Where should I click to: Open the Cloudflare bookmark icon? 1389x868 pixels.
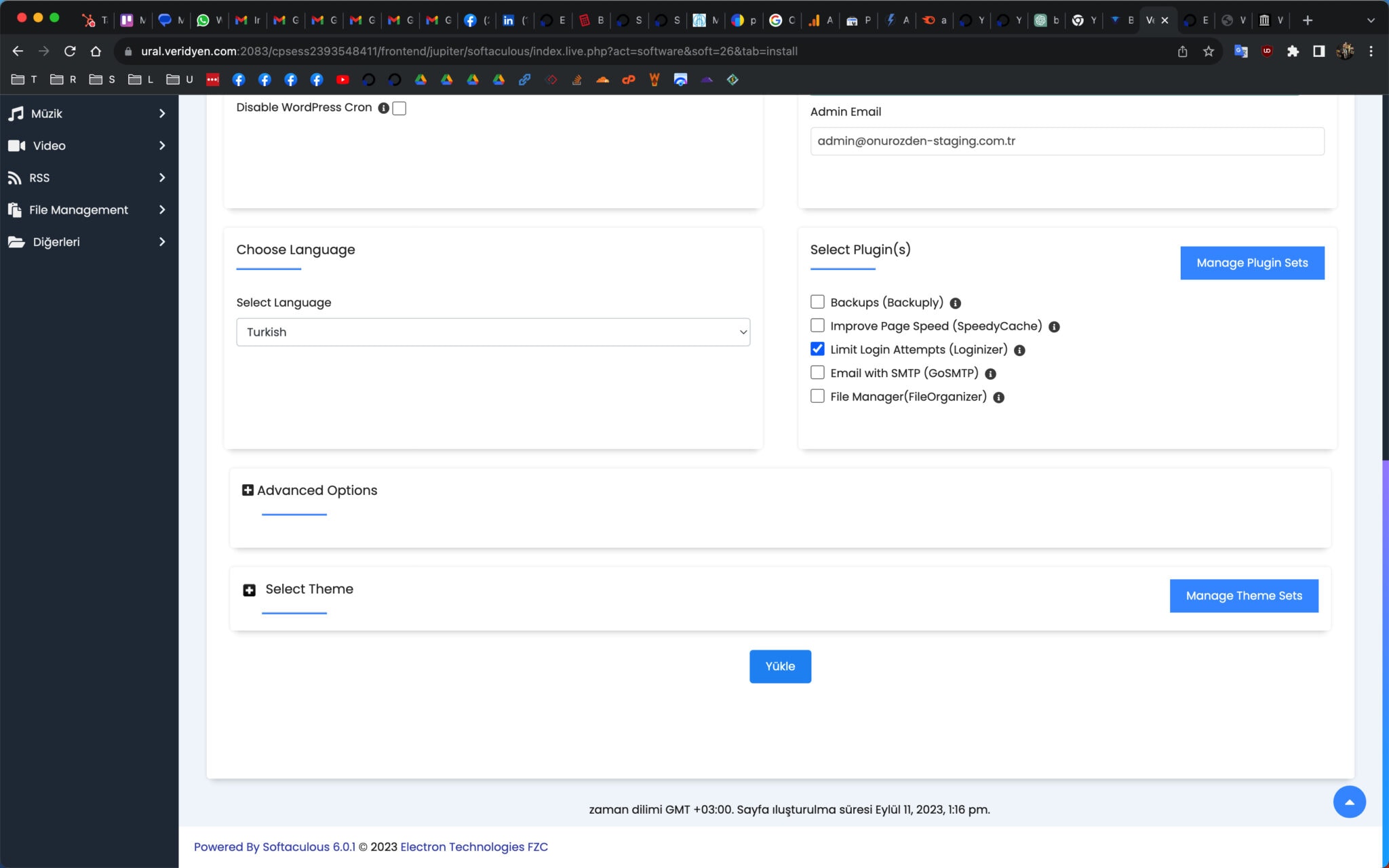click(602, 80)
